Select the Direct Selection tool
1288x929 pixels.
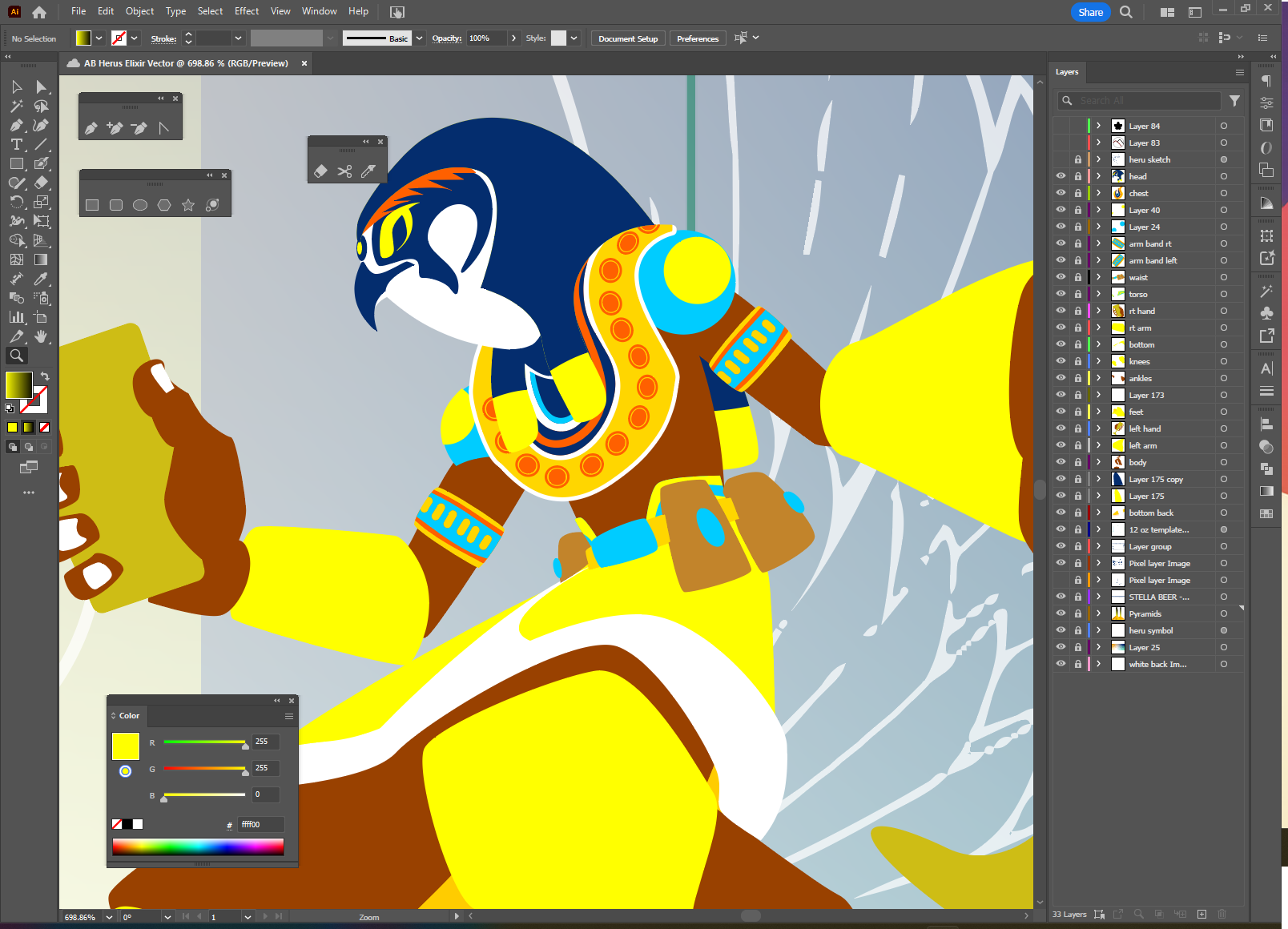tap(42, 86)
